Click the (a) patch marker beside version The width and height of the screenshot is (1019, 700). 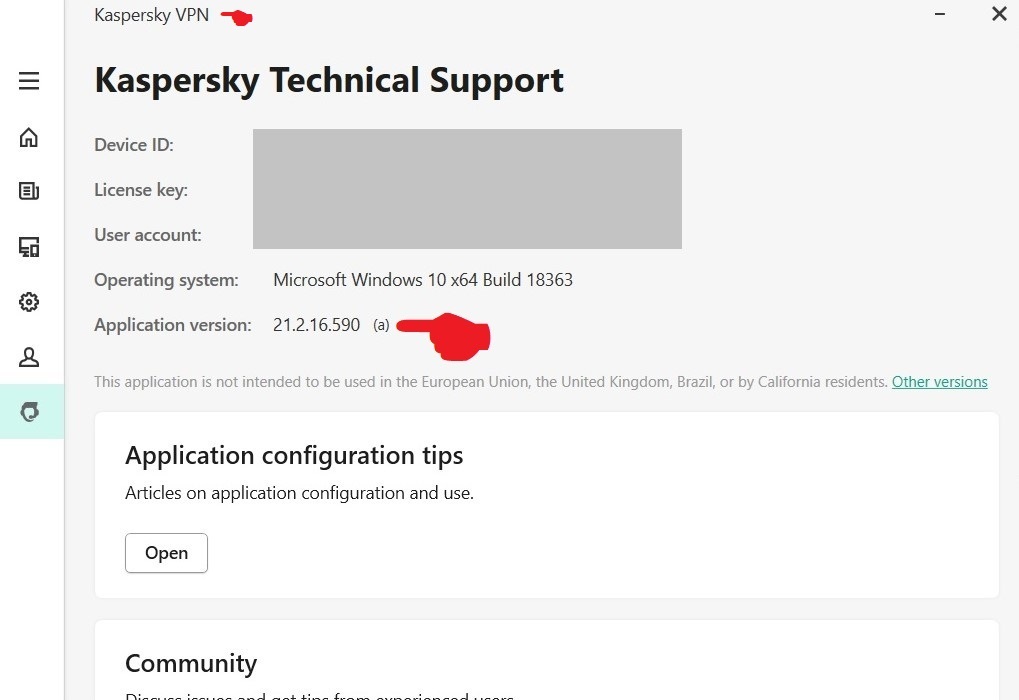tap(381, 325)
